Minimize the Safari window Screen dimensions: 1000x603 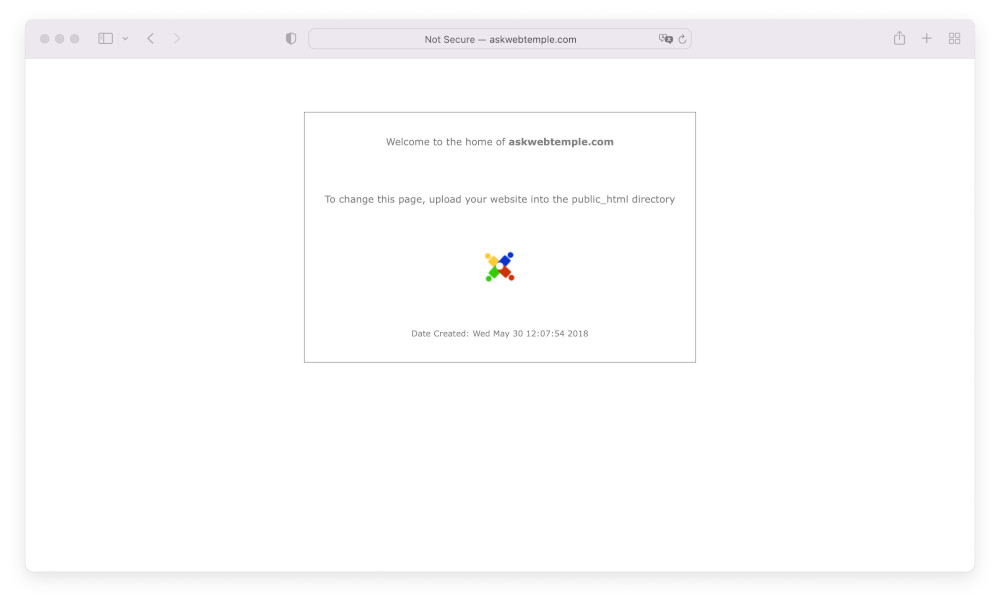pyautogui.click(x=59, y=39)
